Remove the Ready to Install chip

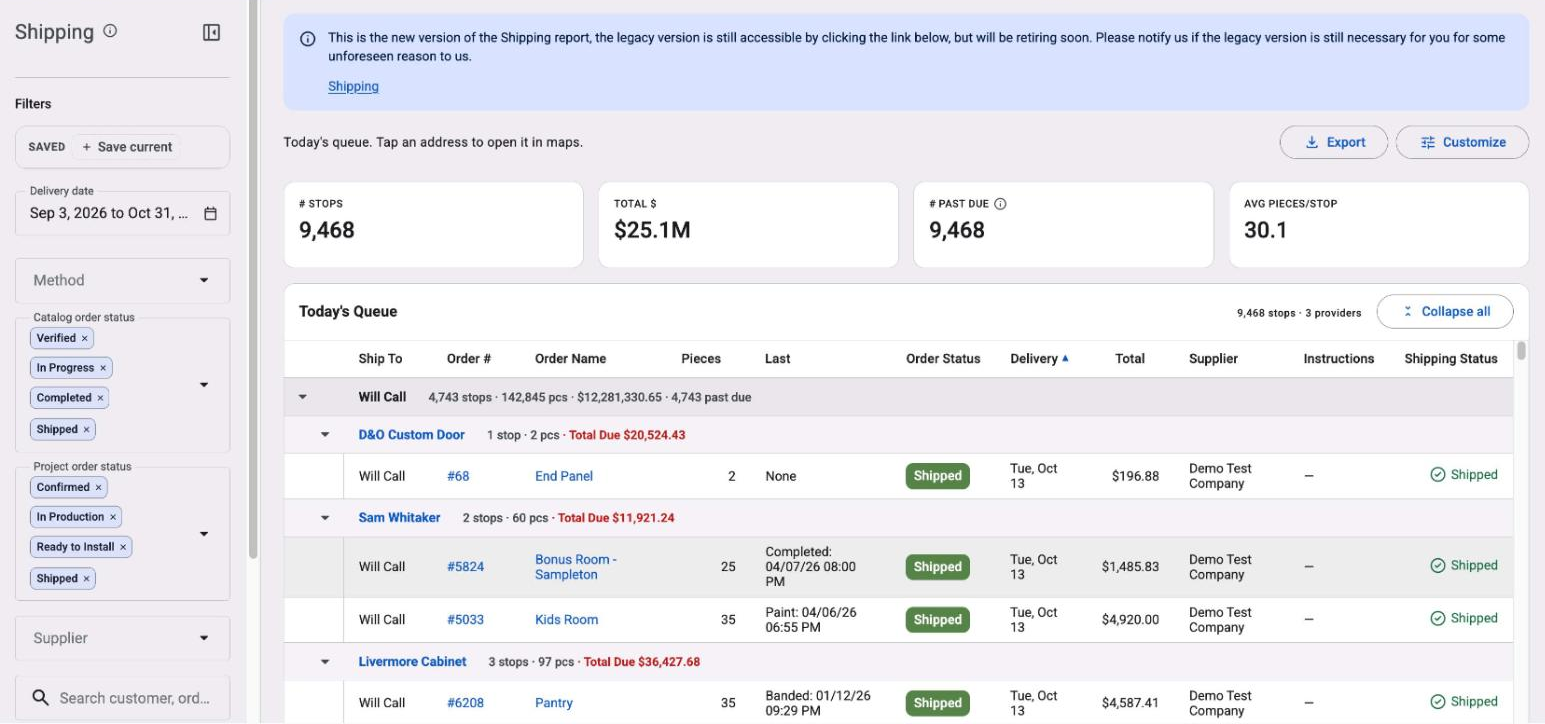[x=123, y=547]
